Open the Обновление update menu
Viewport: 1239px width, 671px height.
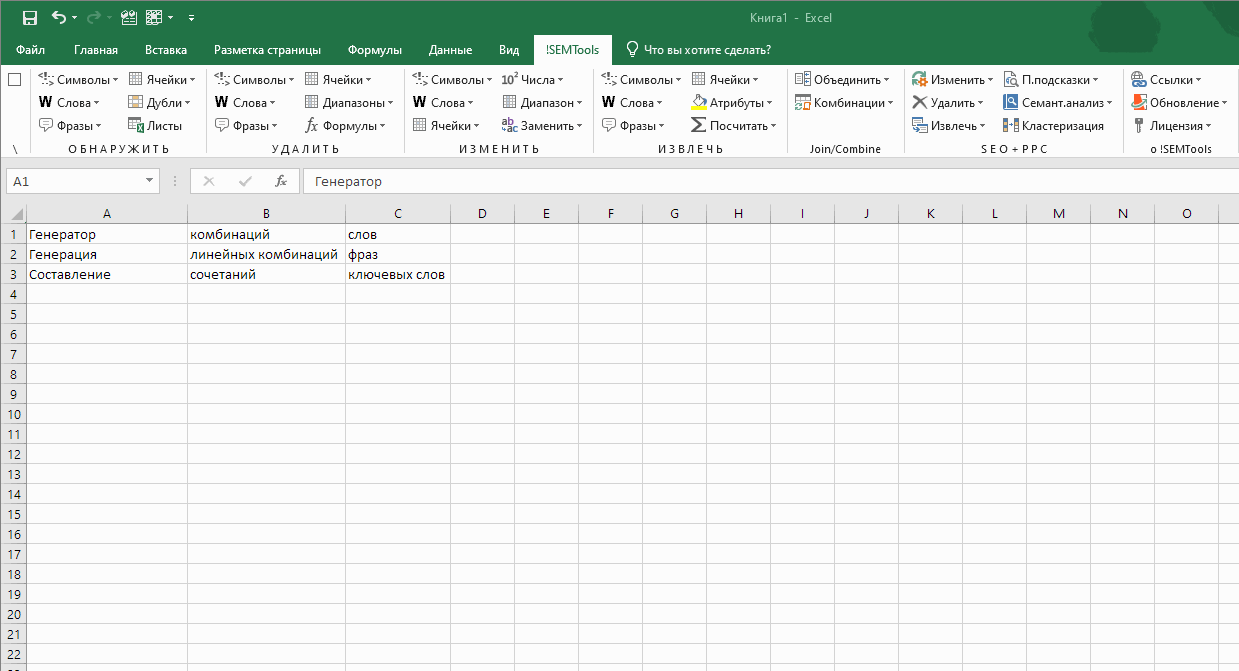(x=1180, y=102)
